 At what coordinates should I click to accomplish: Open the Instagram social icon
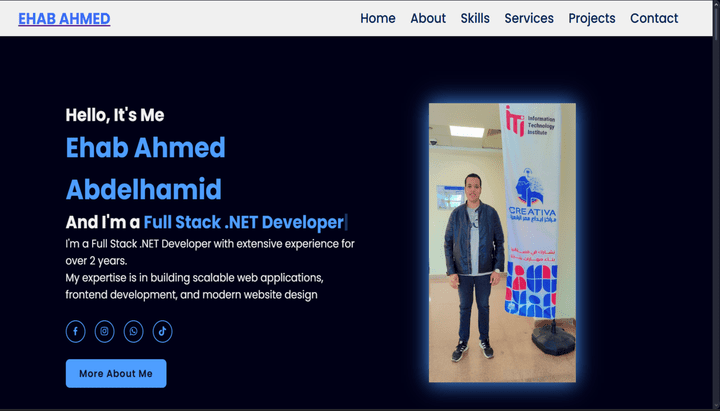(x=104, y=331)
